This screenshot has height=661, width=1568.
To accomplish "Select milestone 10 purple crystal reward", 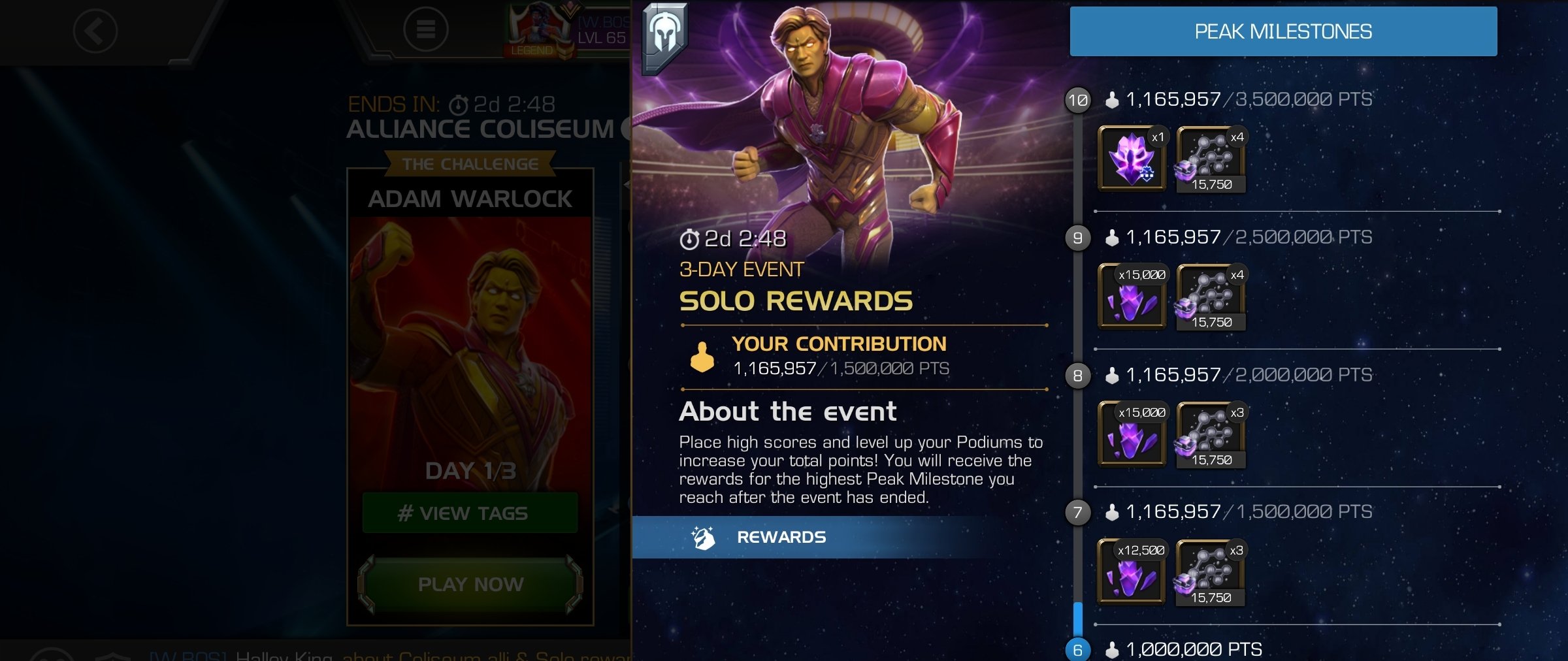I will pos(1132,159).
